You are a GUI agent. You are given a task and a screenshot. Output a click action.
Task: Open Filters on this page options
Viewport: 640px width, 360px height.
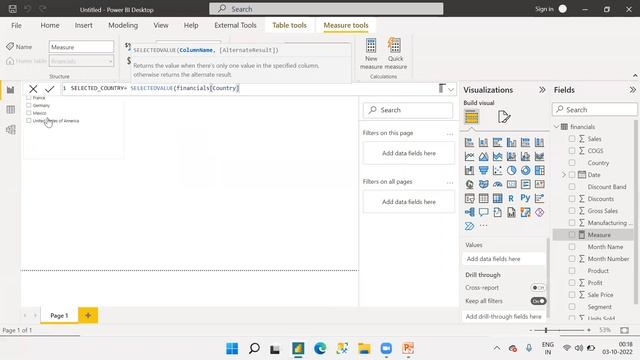(x=450, y=133)
